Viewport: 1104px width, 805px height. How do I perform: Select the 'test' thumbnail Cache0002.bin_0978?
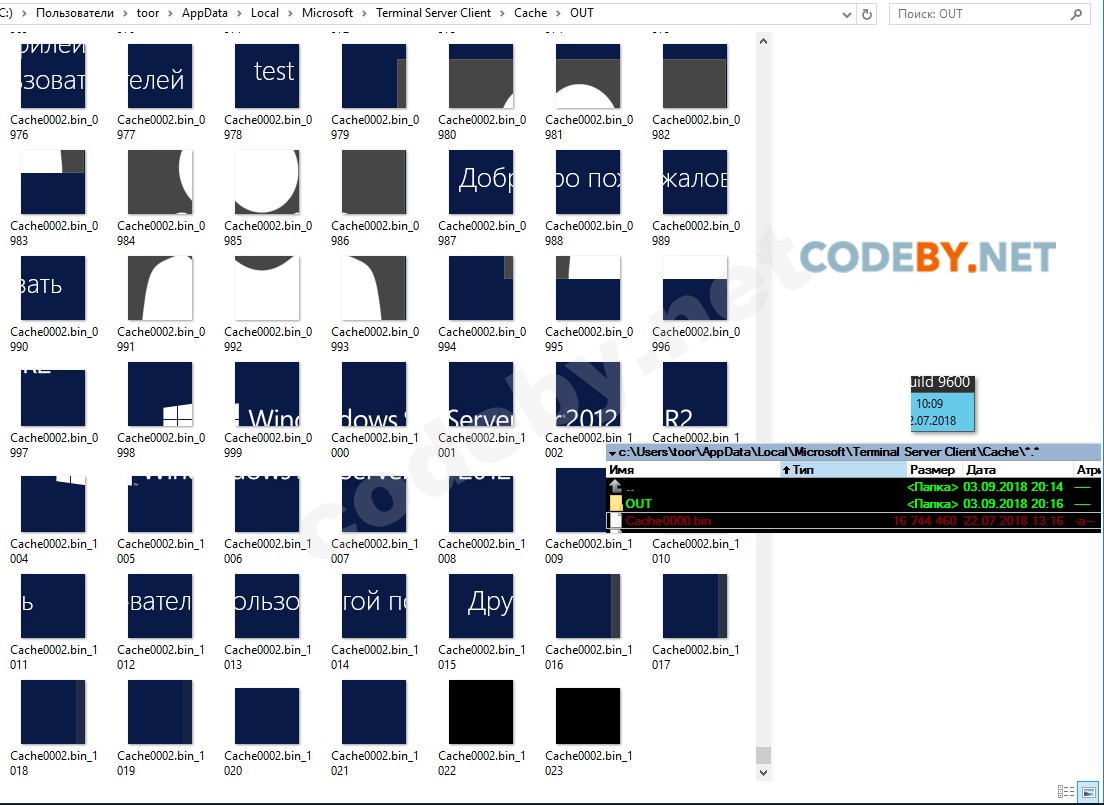267,76
